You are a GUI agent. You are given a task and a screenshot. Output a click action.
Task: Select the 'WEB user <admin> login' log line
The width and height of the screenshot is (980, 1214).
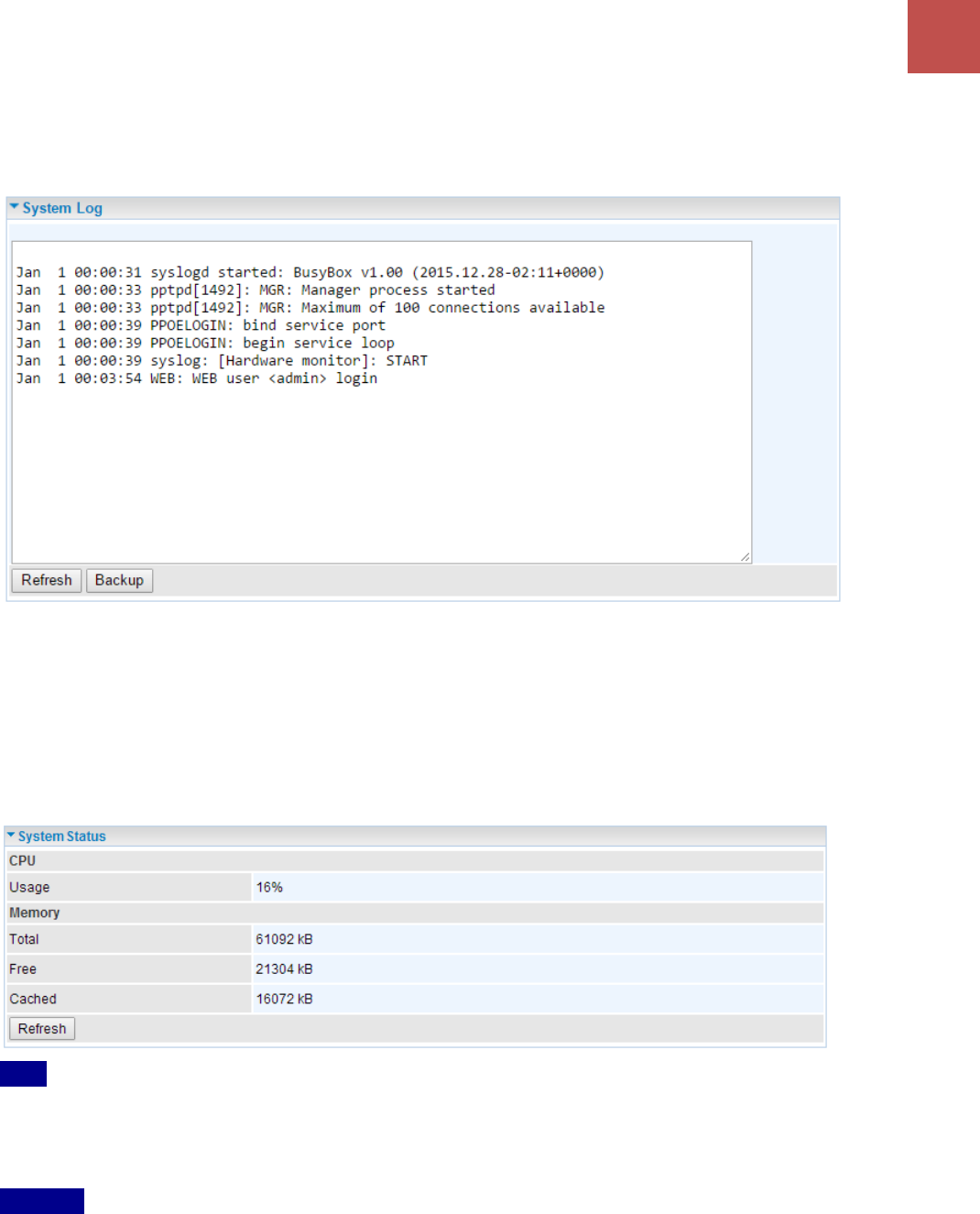pos(197,378)
